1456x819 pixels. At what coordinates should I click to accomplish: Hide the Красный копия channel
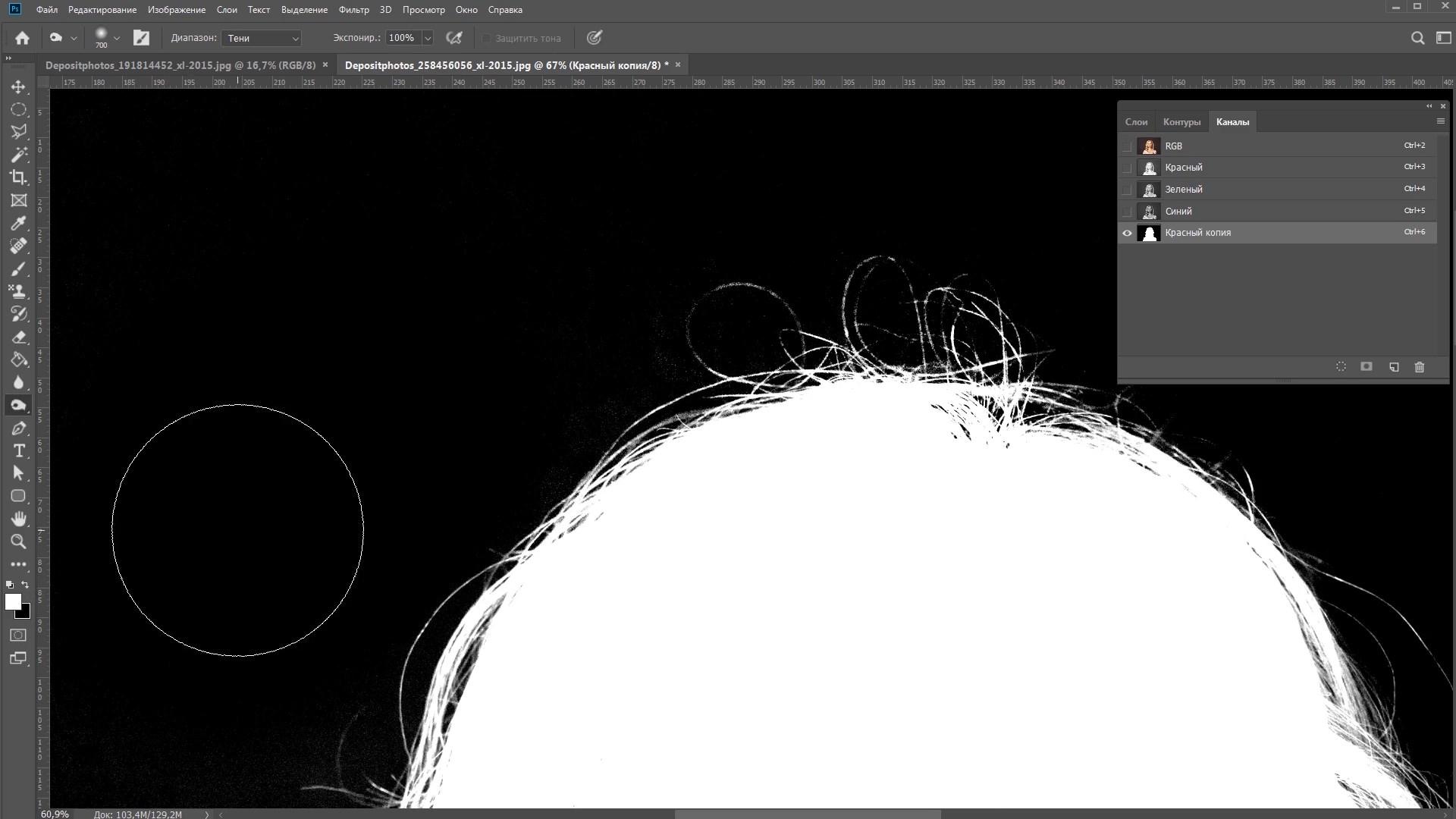click(x=1127, y=233)
